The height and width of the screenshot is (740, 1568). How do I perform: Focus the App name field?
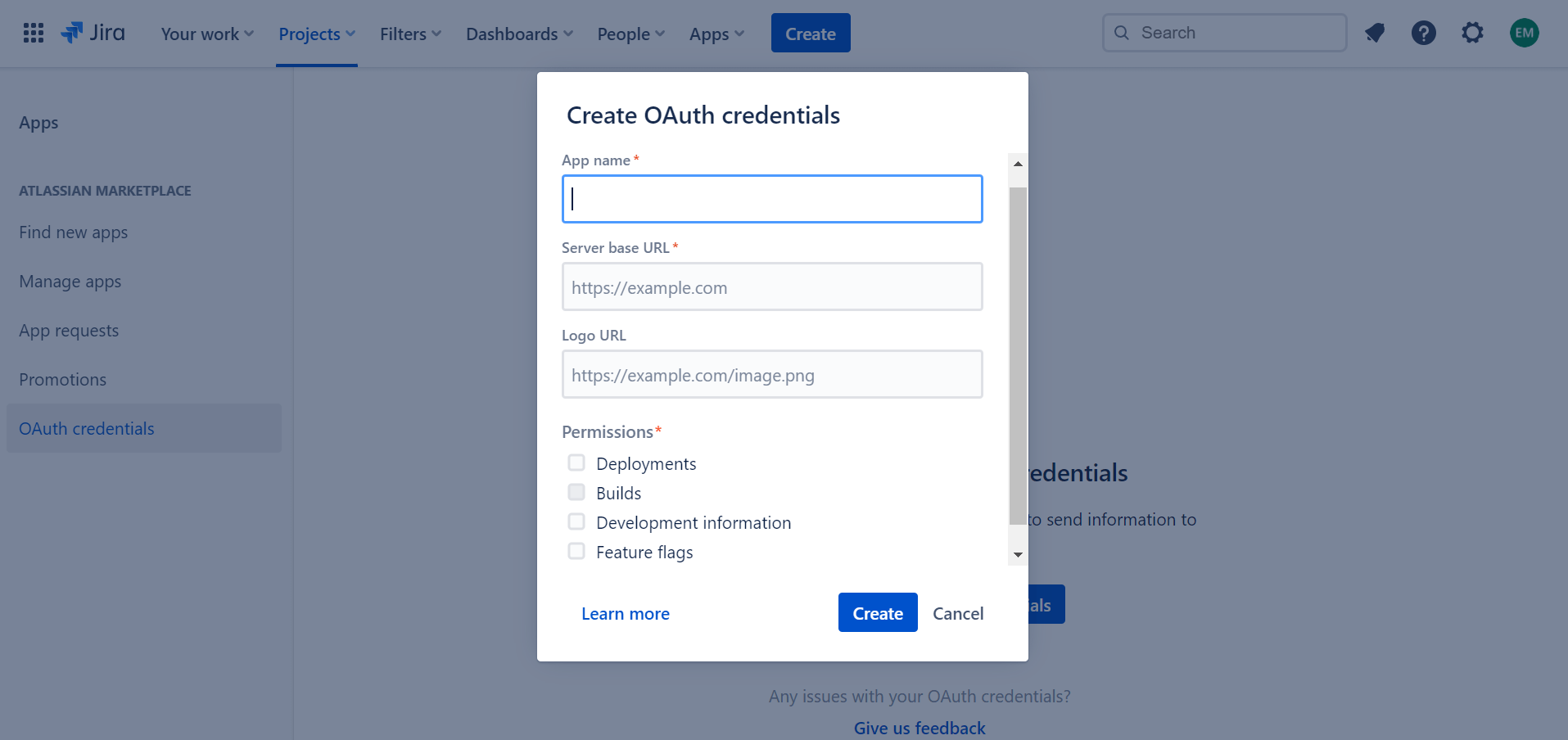click(x=772, y=199)
